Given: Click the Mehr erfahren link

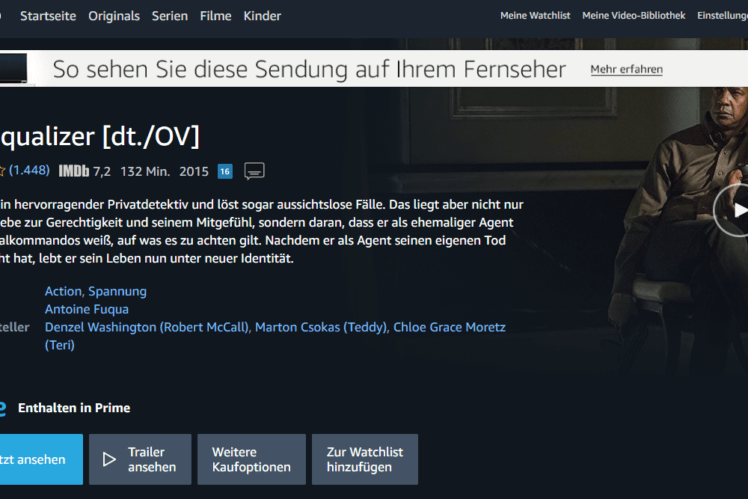Looking at the screenshot, I should click(626, 69).
